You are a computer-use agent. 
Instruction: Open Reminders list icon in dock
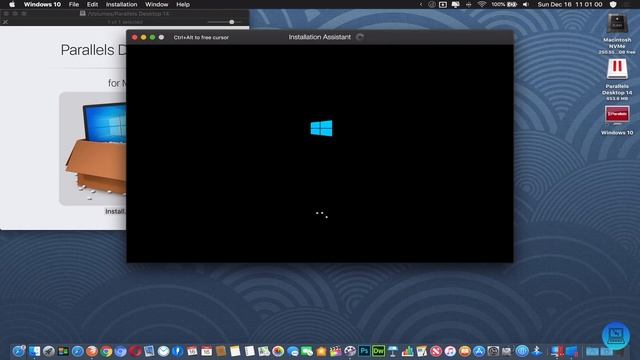click(x=249, y=351)
